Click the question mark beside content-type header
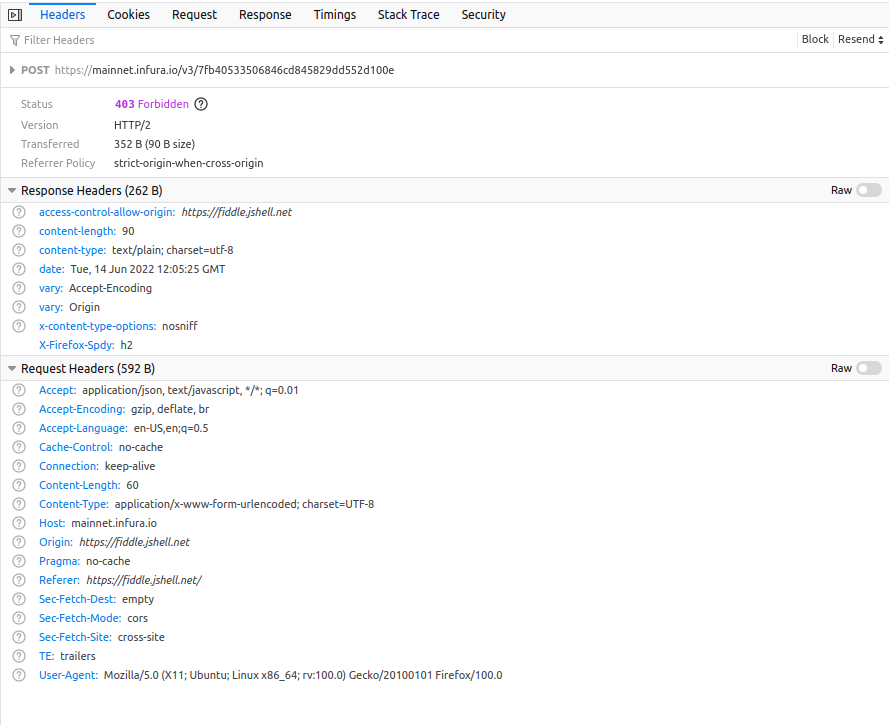This screenshot has height=725, width=889. pos(18,250)
